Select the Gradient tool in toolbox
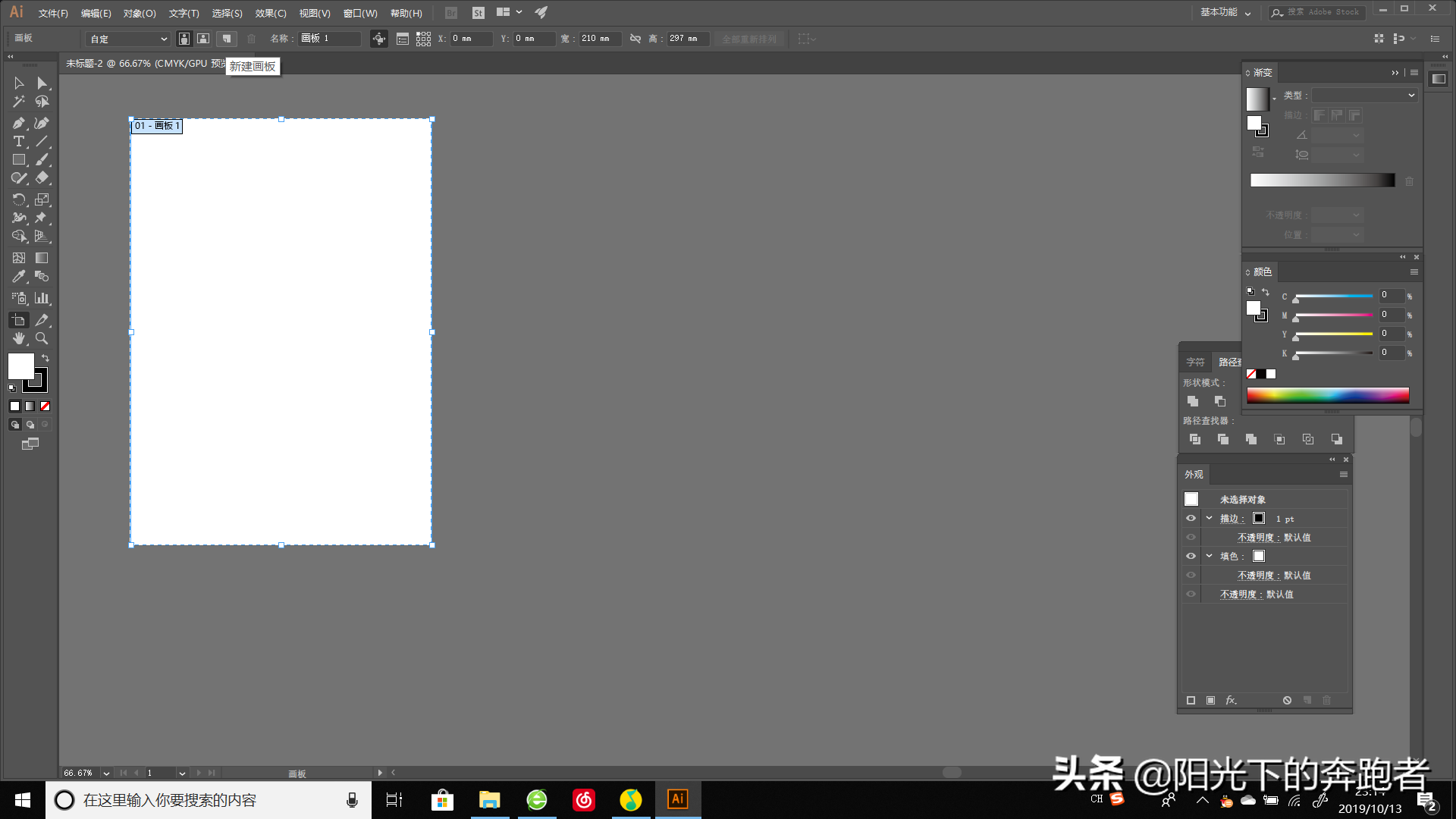1456x819 pixels. pos(42,258)
